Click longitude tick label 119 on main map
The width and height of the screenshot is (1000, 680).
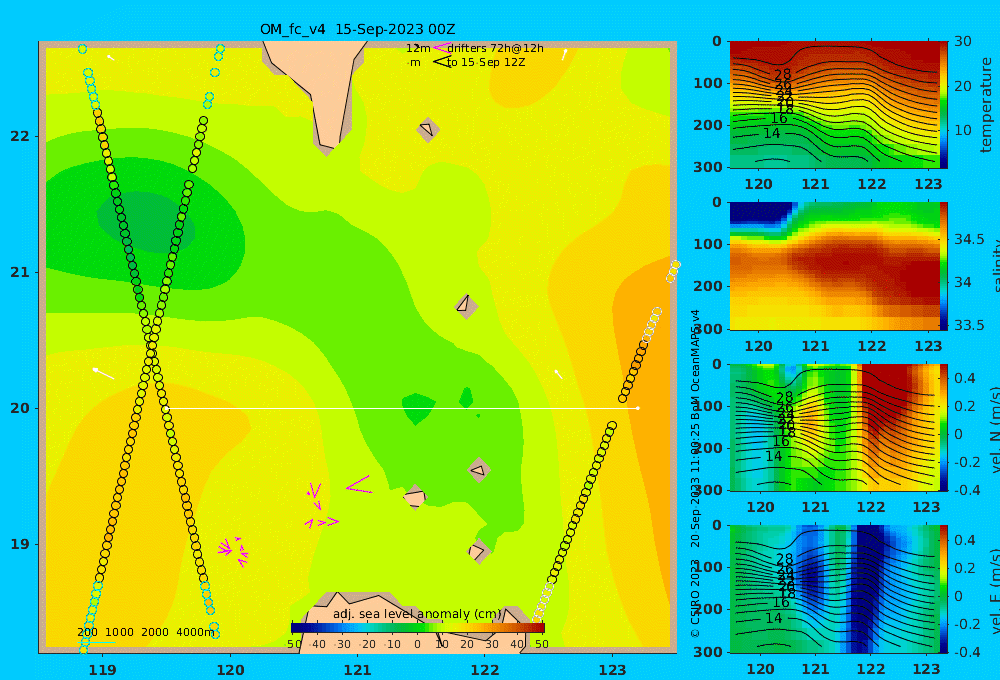[x=102, y=670]
